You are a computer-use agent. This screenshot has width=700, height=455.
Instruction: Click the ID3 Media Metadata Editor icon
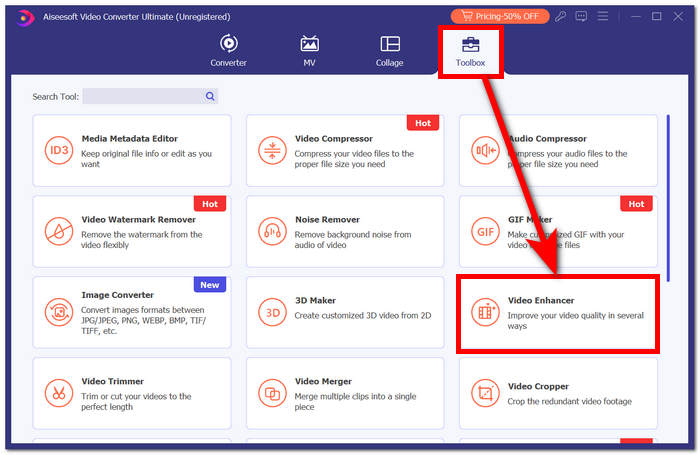[x=59, y=150]
